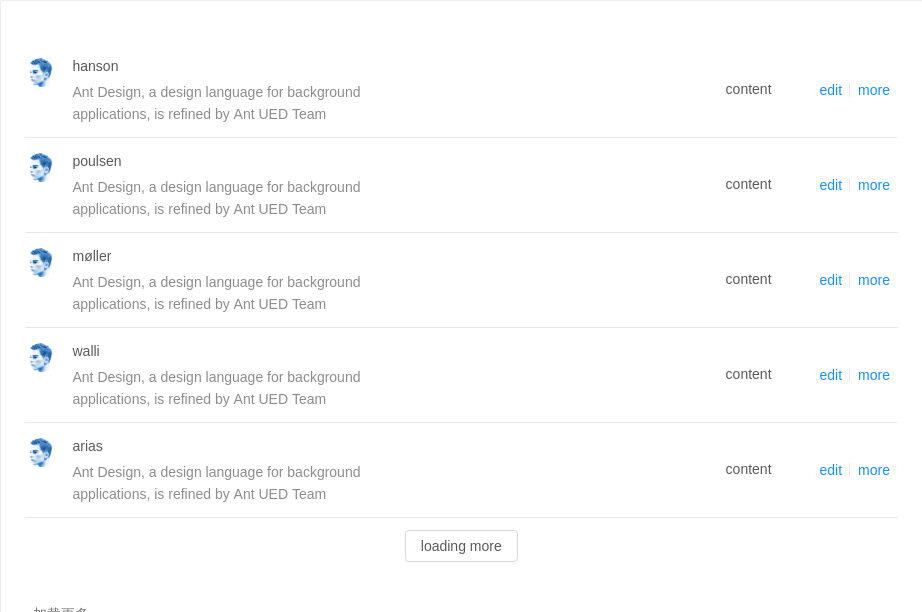Screen dimensions: 922x612
Task: Open the walli name title
Action: (86, 351)
